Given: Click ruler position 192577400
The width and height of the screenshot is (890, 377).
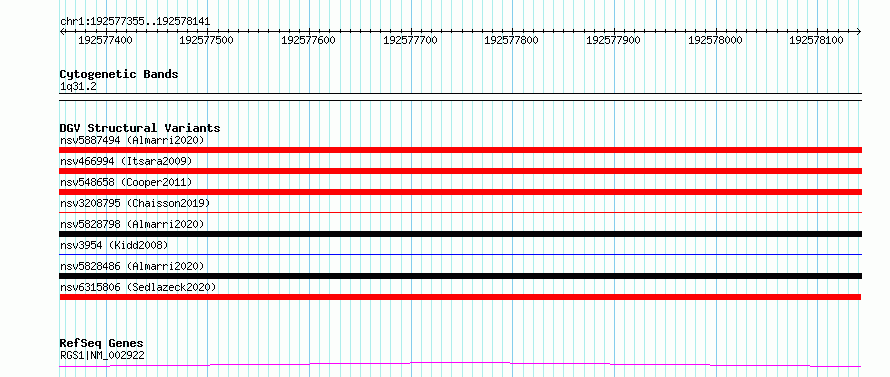Looking at the screenshot, I should tap(105, 40).
